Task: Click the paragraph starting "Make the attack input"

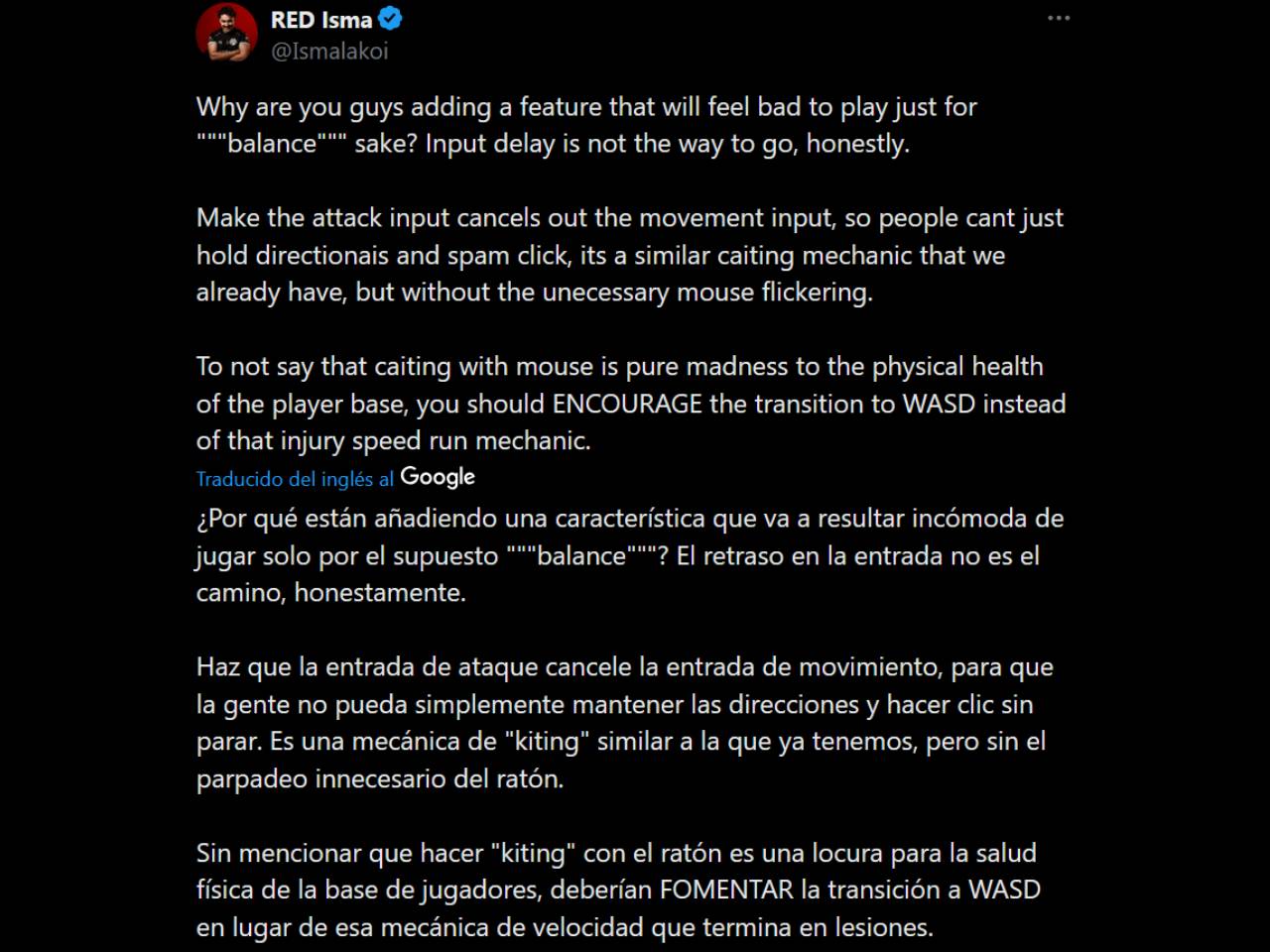Action: click(x=630, y=255)
